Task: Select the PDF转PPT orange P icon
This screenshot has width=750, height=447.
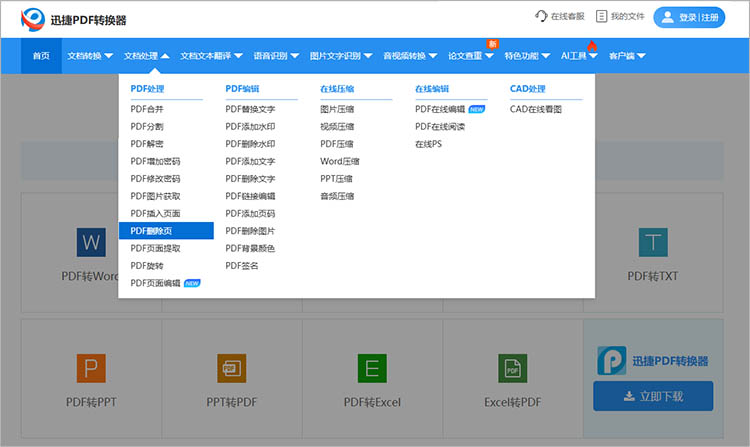Action: coord(90,369)
